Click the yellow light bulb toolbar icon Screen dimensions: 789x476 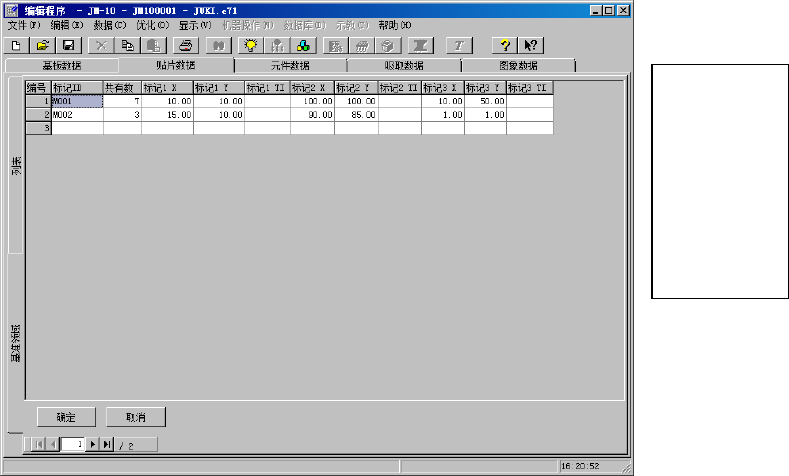251,46
